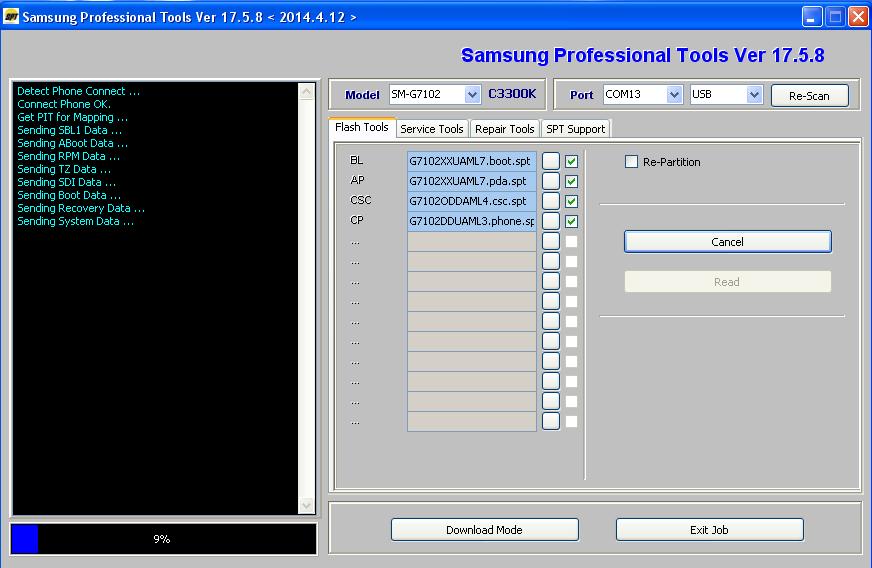Click the SPT application icon in title bar
This screenshot has height=568, width=872.
11,17
